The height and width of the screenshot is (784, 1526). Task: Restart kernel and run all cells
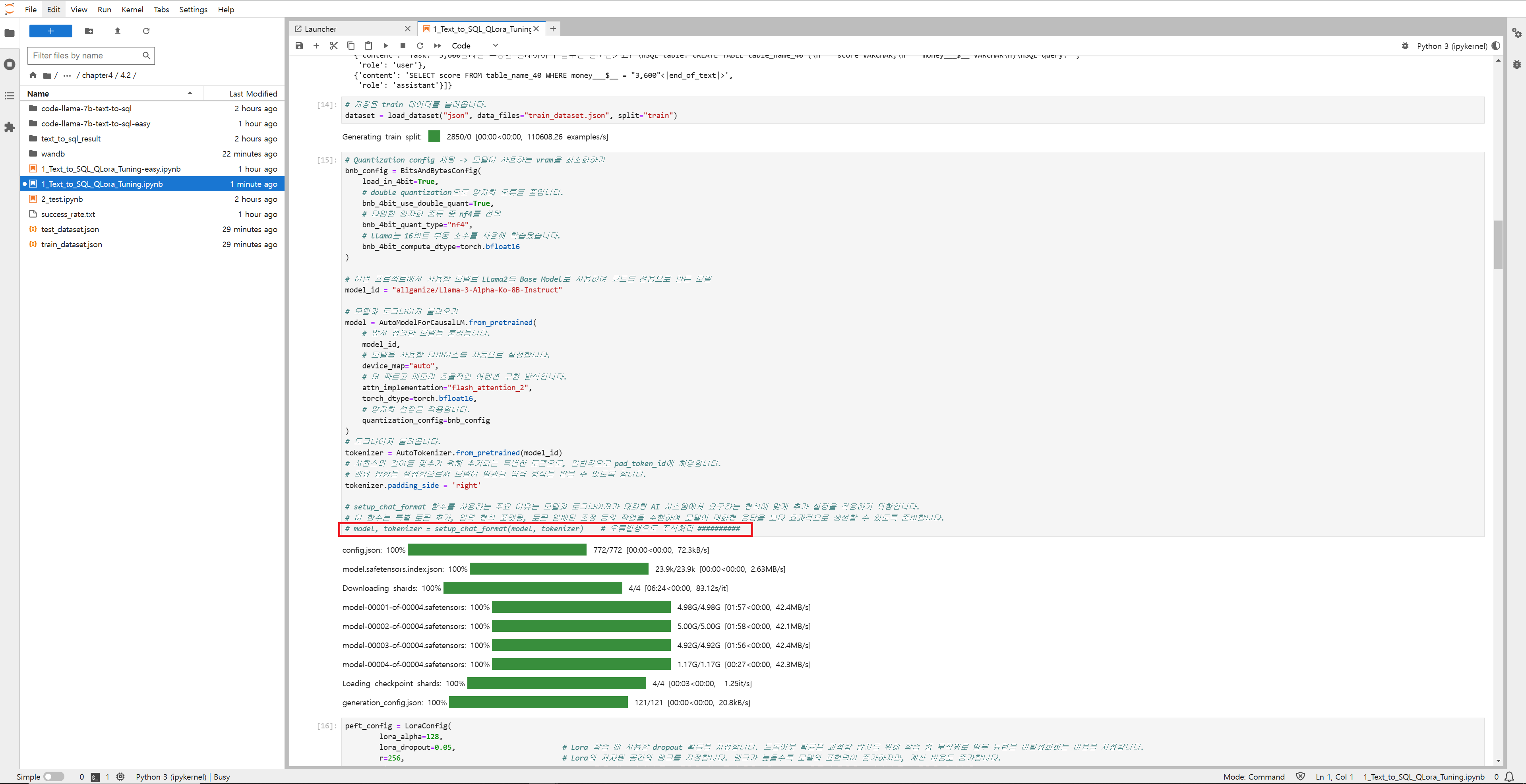tap(437, 46)
